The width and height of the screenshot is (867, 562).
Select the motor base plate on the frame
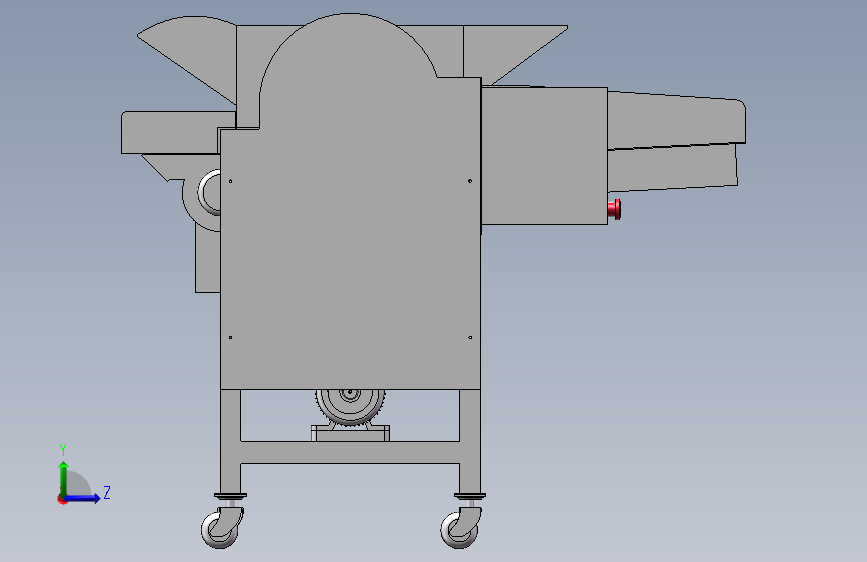(x=350, y=433)
